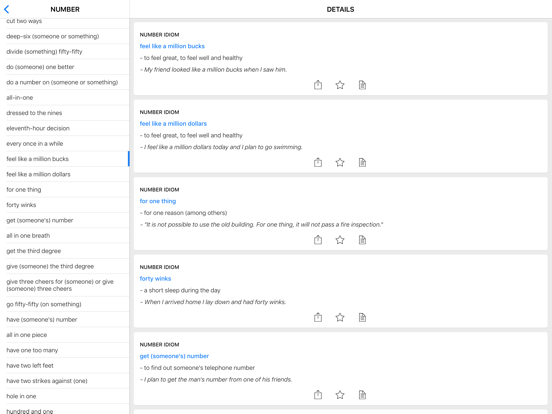The height and width of the screenshot is (414, 552).
Task: Select 'all in one breath' from list
Action: (x=65, y=236)
